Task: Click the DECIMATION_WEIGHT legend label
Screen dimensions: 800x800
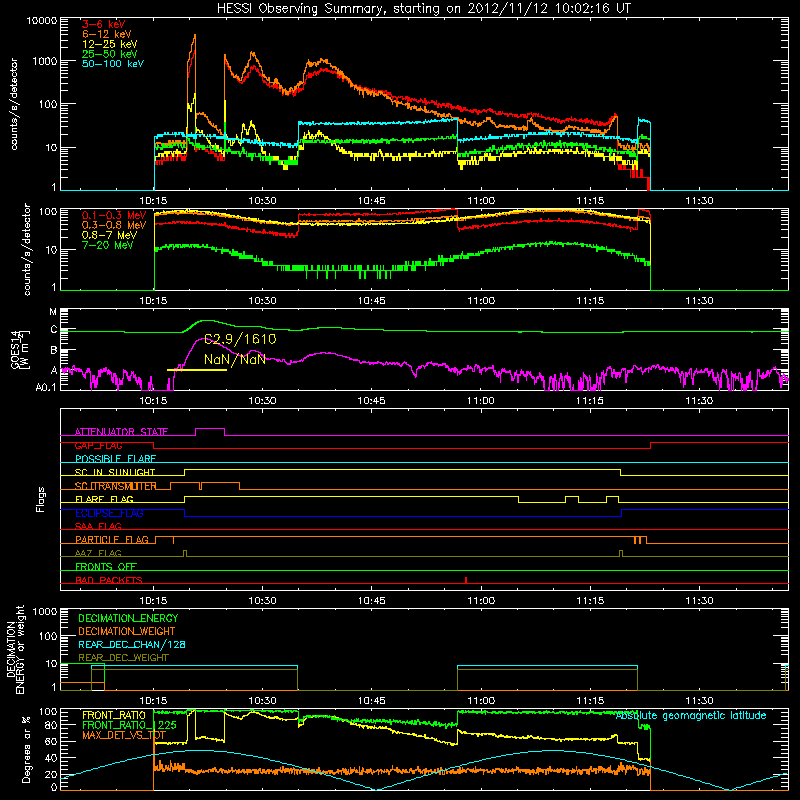Action: tap(127, 632)
